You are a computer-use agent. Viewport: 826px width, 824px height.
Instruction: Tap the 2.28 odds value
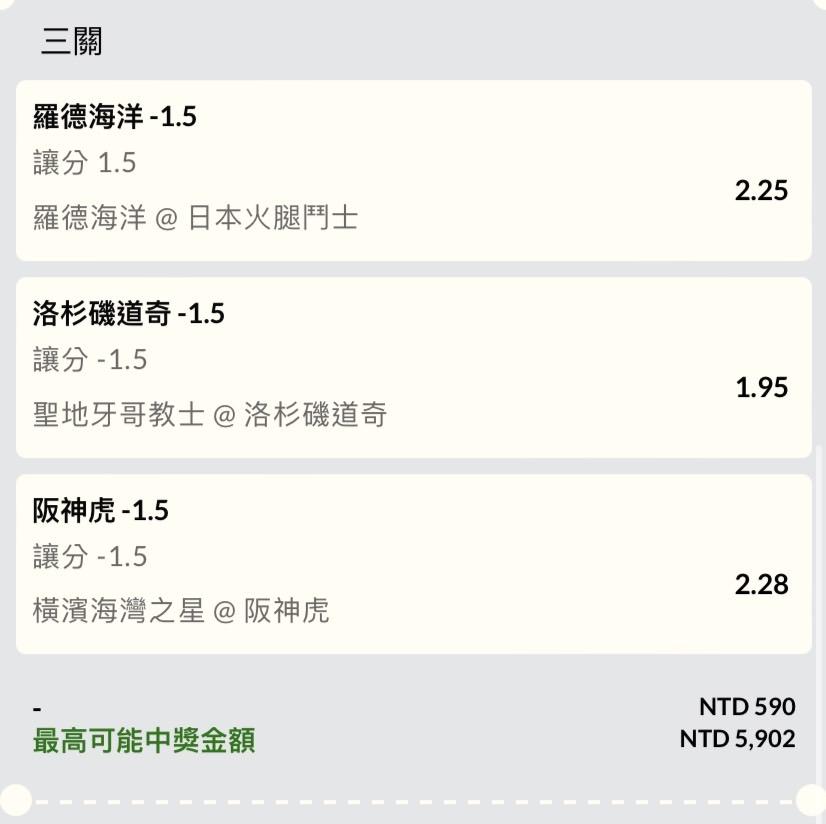(761, 584)
